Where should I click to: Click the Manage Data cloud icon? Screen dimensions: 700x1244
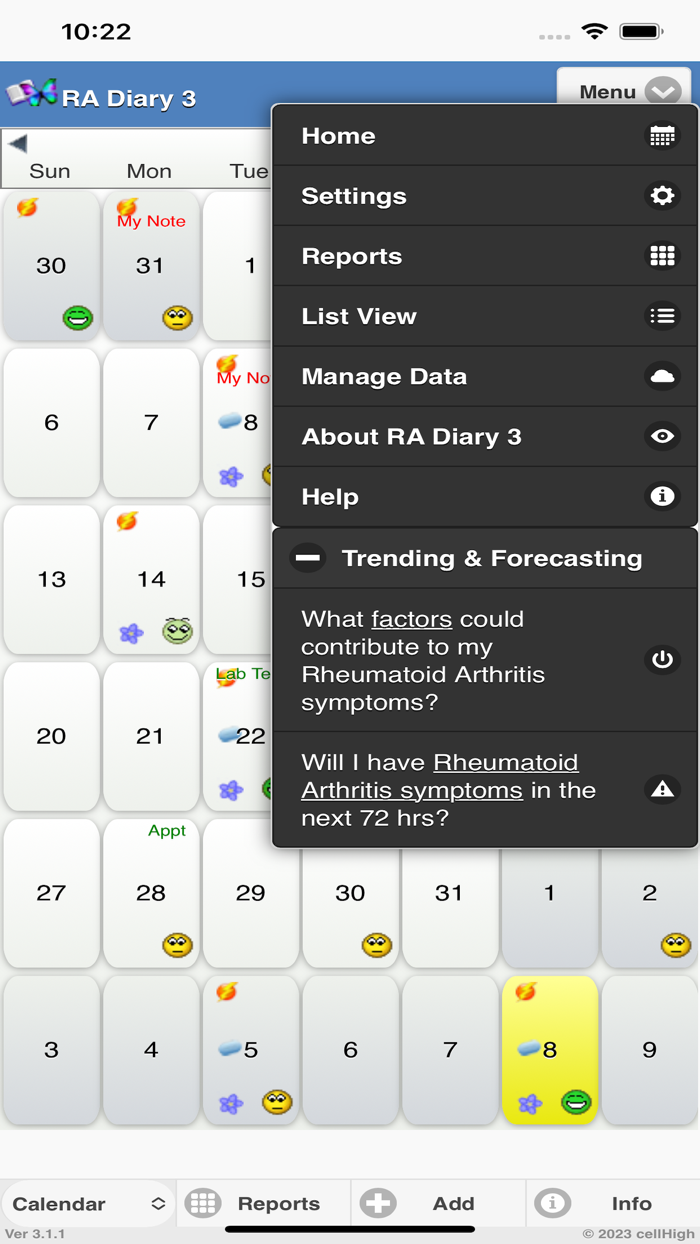pos(662,376)
